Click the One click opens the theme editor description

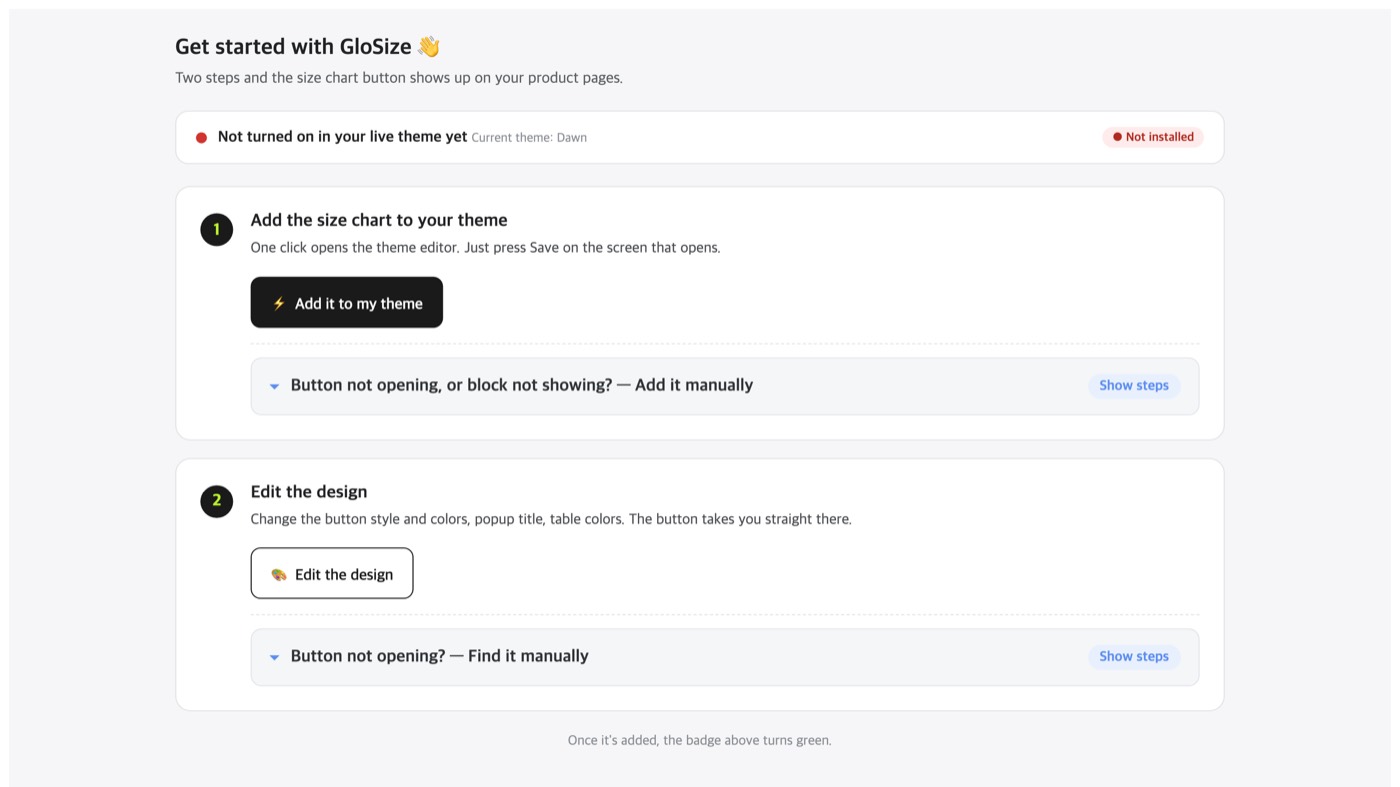click(485, 247)
